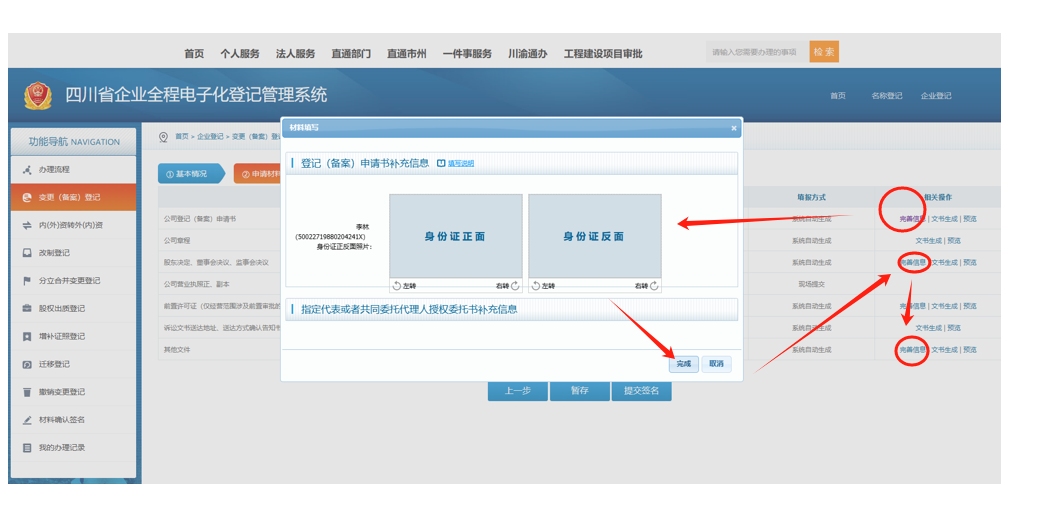
Task: Upload the 身份证反面 image
Action: [x=594, y=236]
